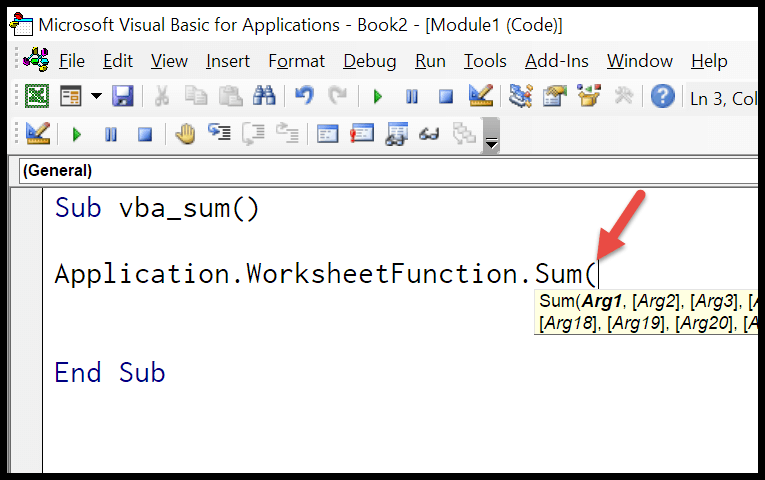765x480 pixels.
Task: Click the Debug toolbar Reset stop icon
Action: click(145, 134)
